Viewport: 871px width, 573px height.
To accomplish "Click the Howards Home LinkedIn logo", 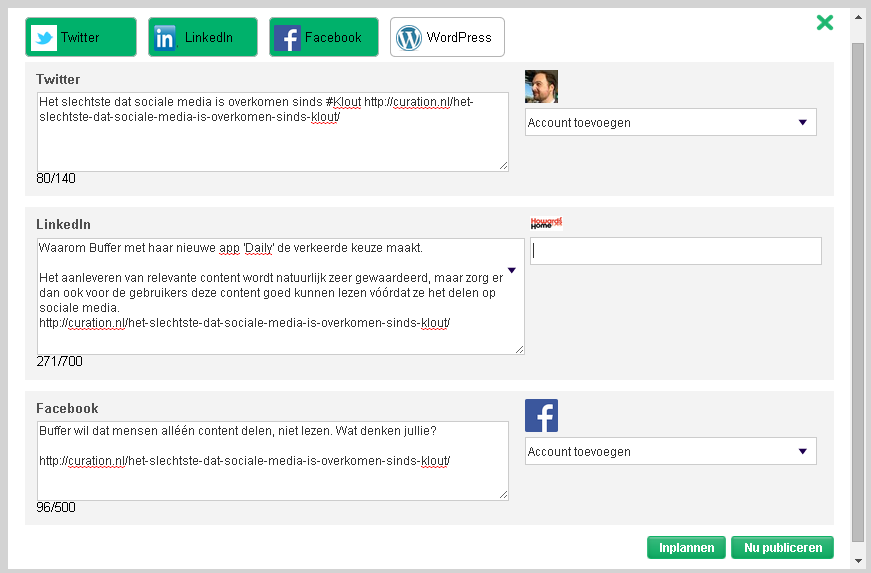I will tap(546, 223).
